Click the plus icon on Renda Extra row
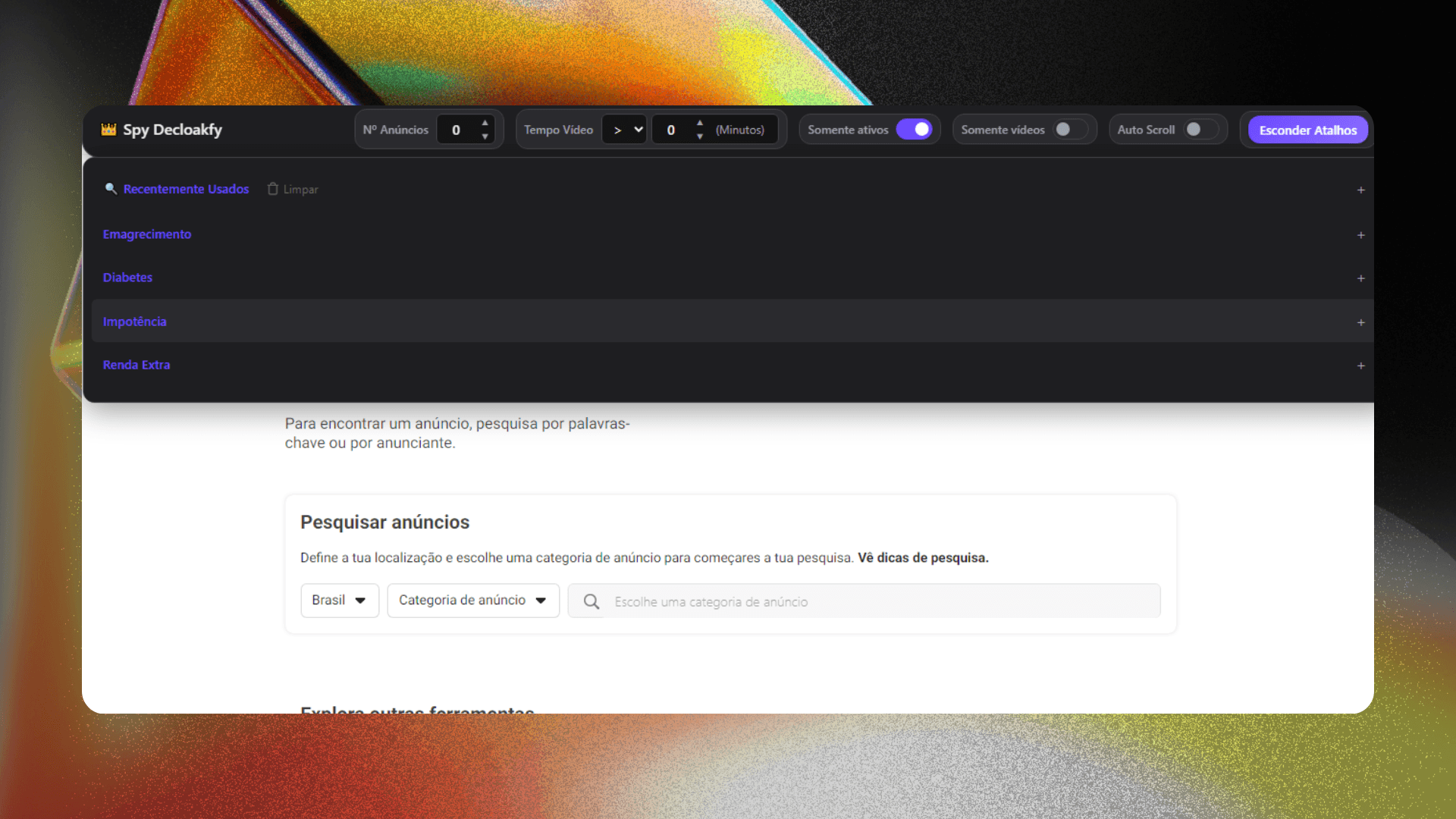Viewport: 1456px width, 819px height. point(1361,366)
